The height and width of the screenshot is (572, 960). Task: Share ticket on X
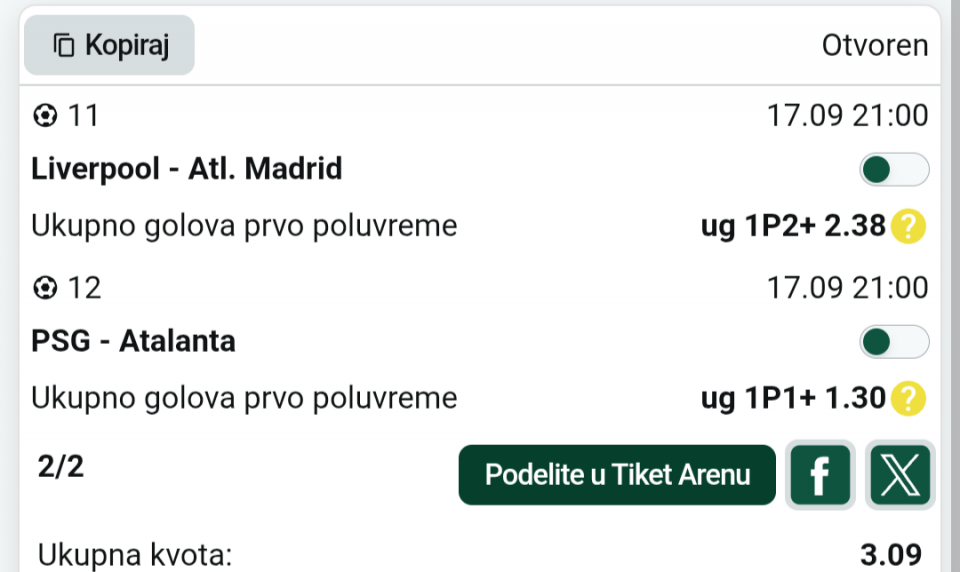[900, 475]
